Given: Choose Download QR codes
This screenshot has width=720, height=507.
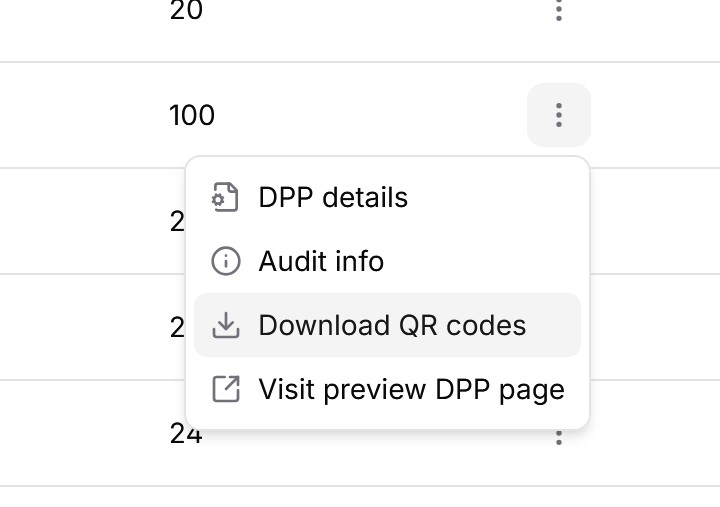Looking at the screenshot, I should [x=392, y=325].
